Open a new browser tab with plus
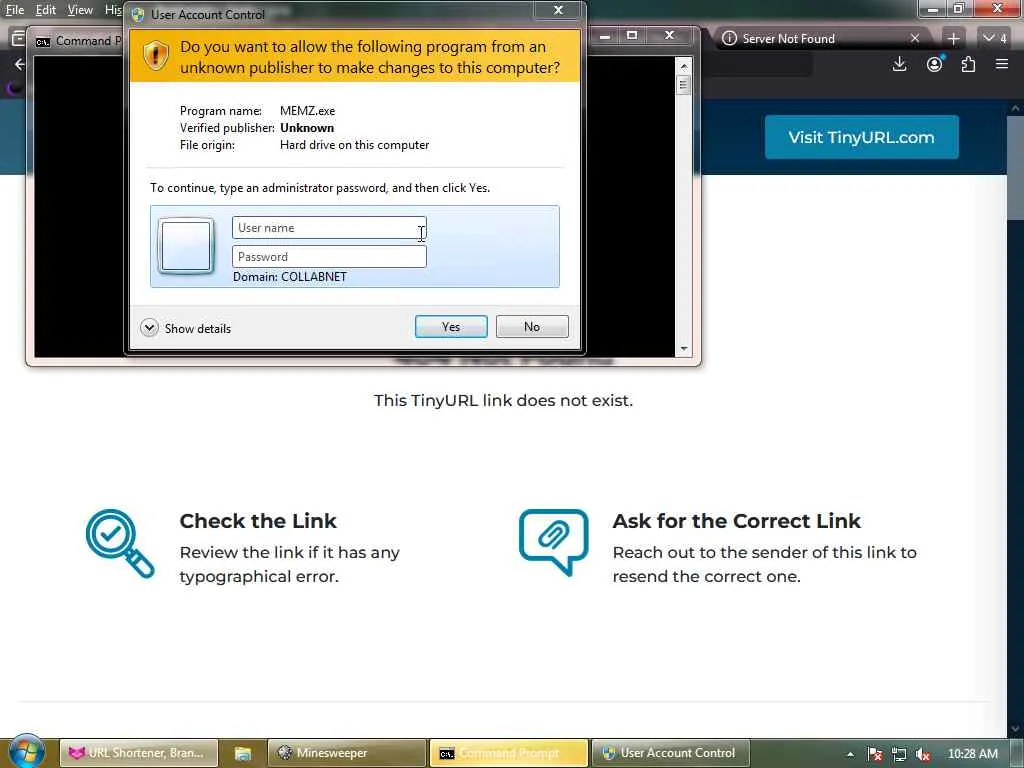The width and height of the screenshot is (1024, 768). point(953,39)
